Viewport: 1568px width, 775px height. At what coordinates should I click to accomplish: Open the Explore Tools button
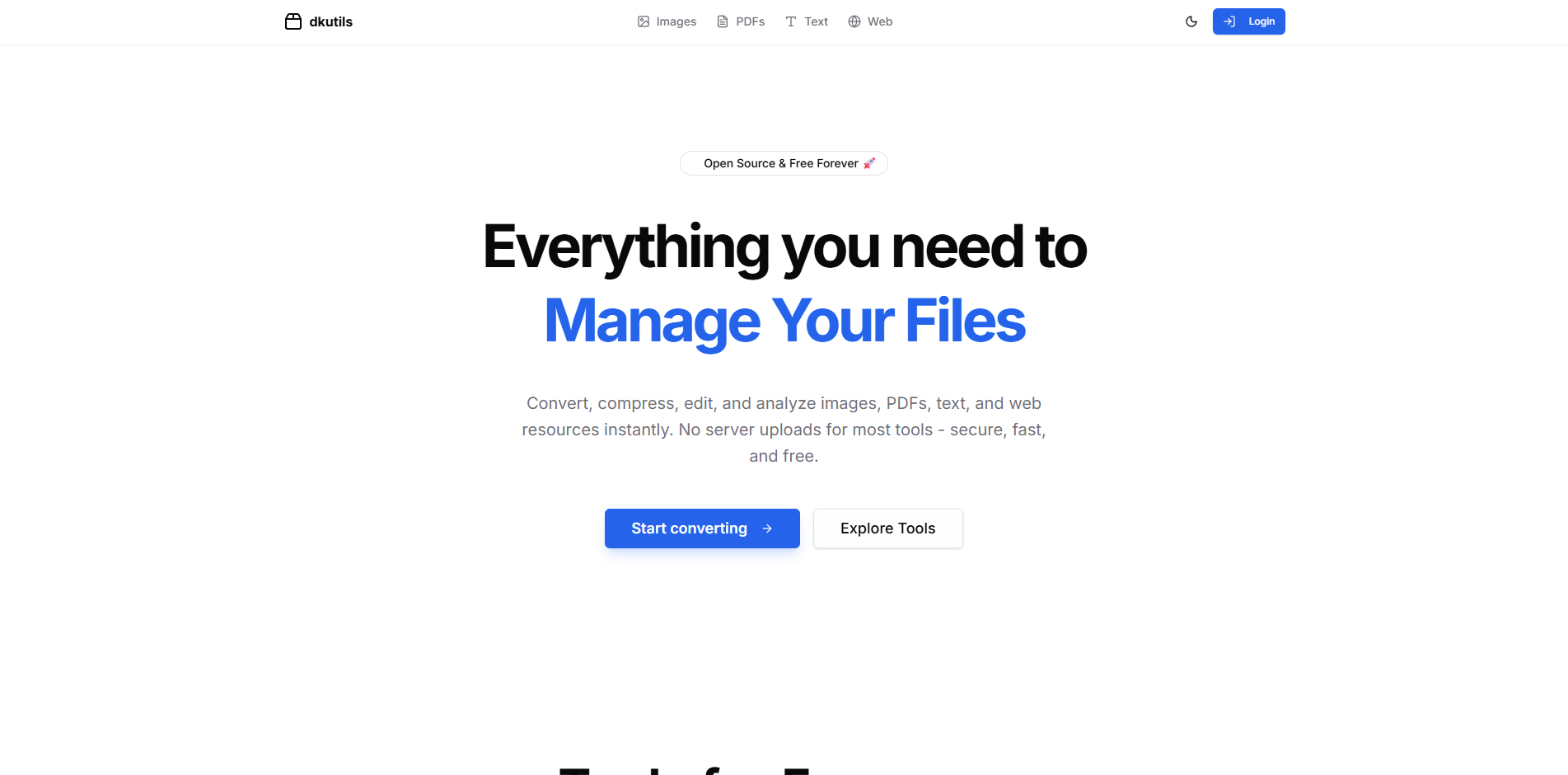(887, 528)
